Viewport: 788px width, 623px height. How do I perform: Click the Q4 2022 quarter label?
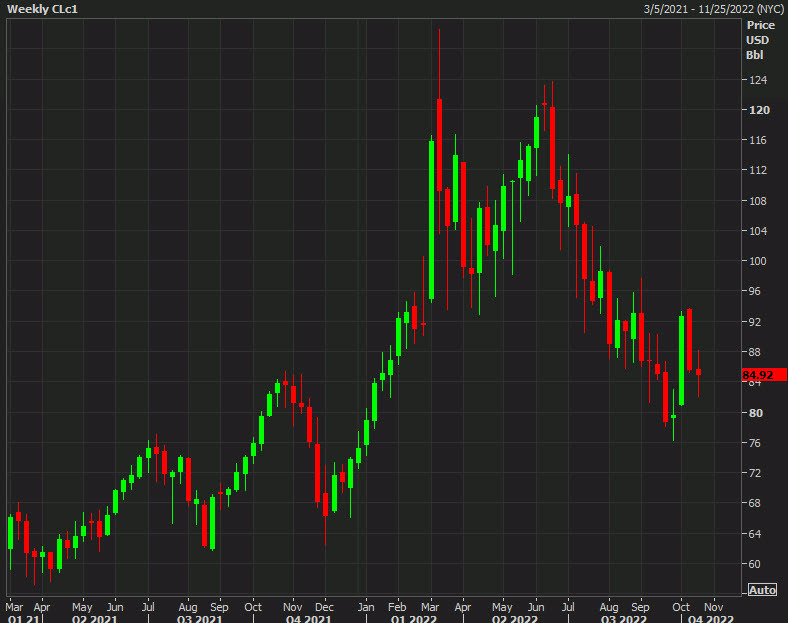click(711, 618)
